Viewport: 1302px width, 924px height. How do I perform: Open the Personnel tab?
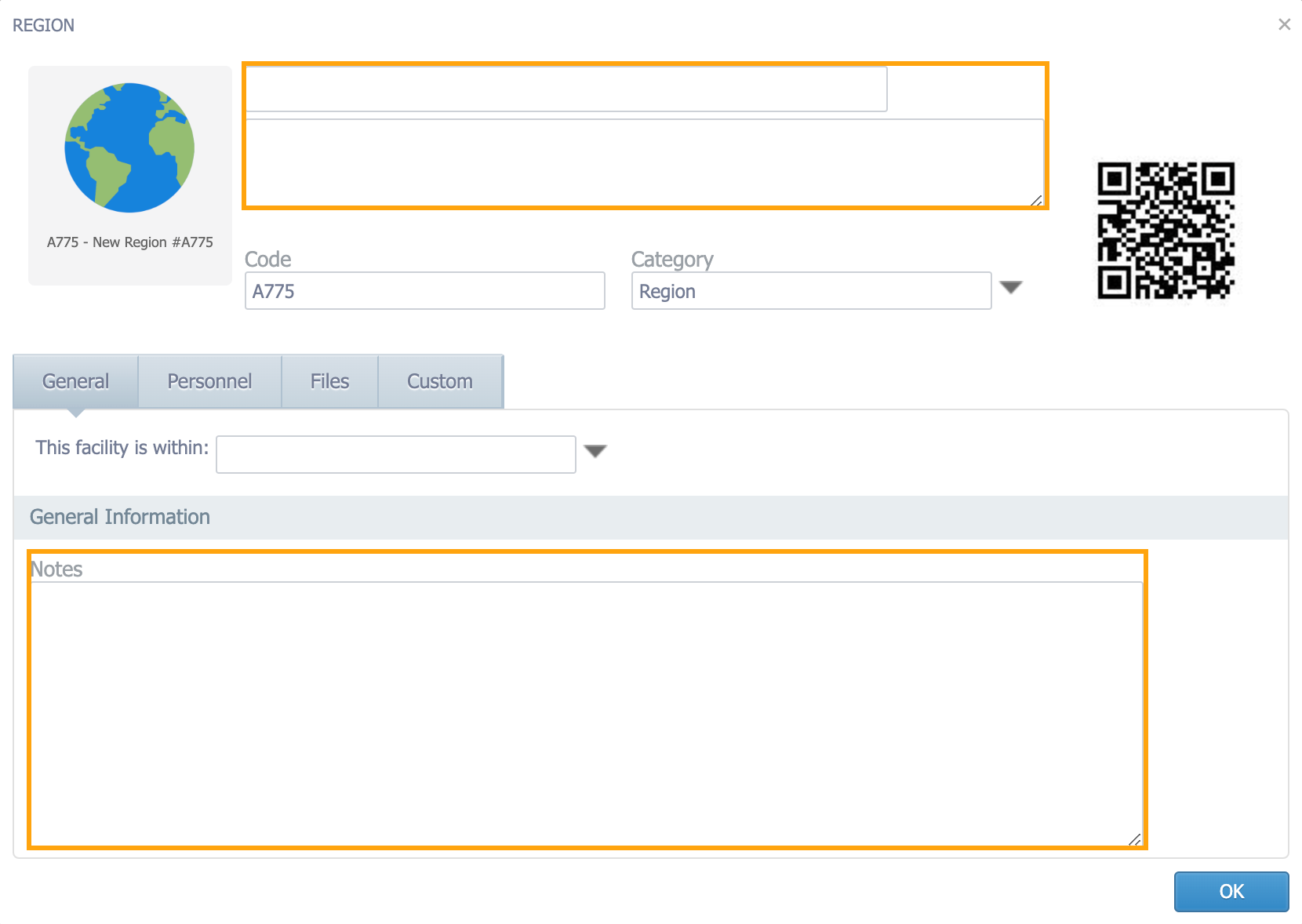pos(209,381)
